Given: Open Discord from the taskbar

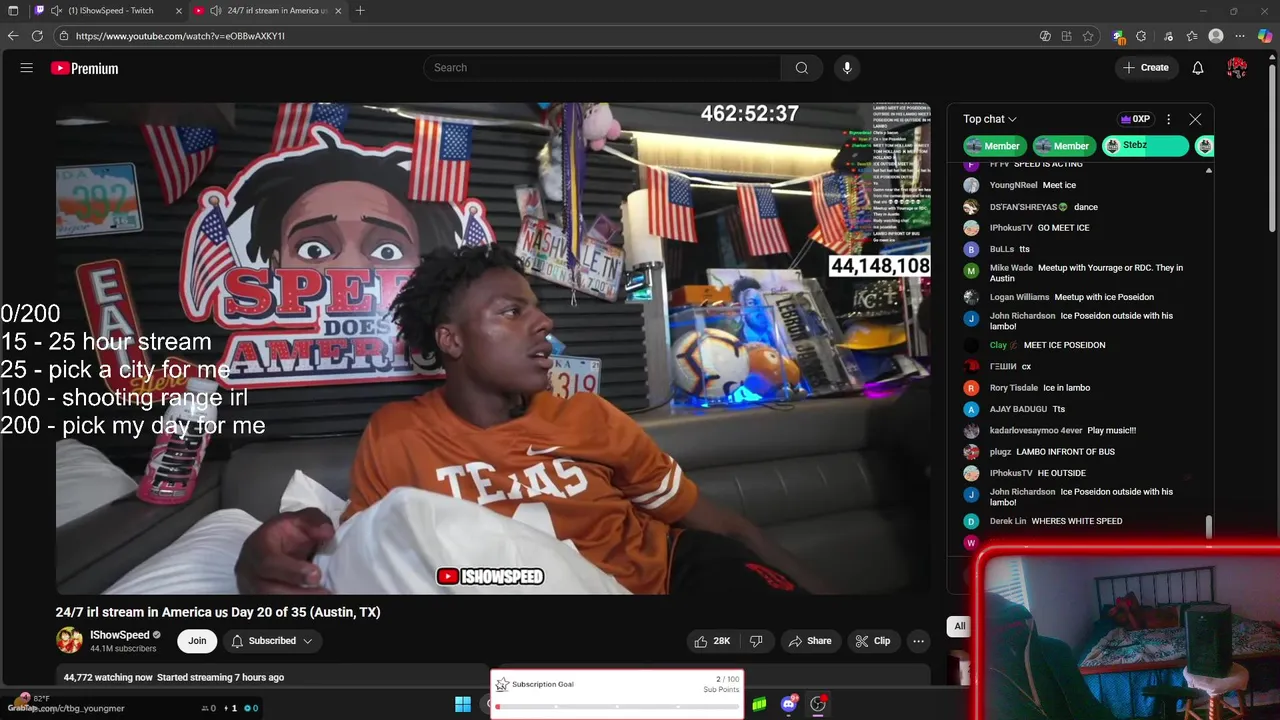Looking at the screenshot, I should pos(789,705).
